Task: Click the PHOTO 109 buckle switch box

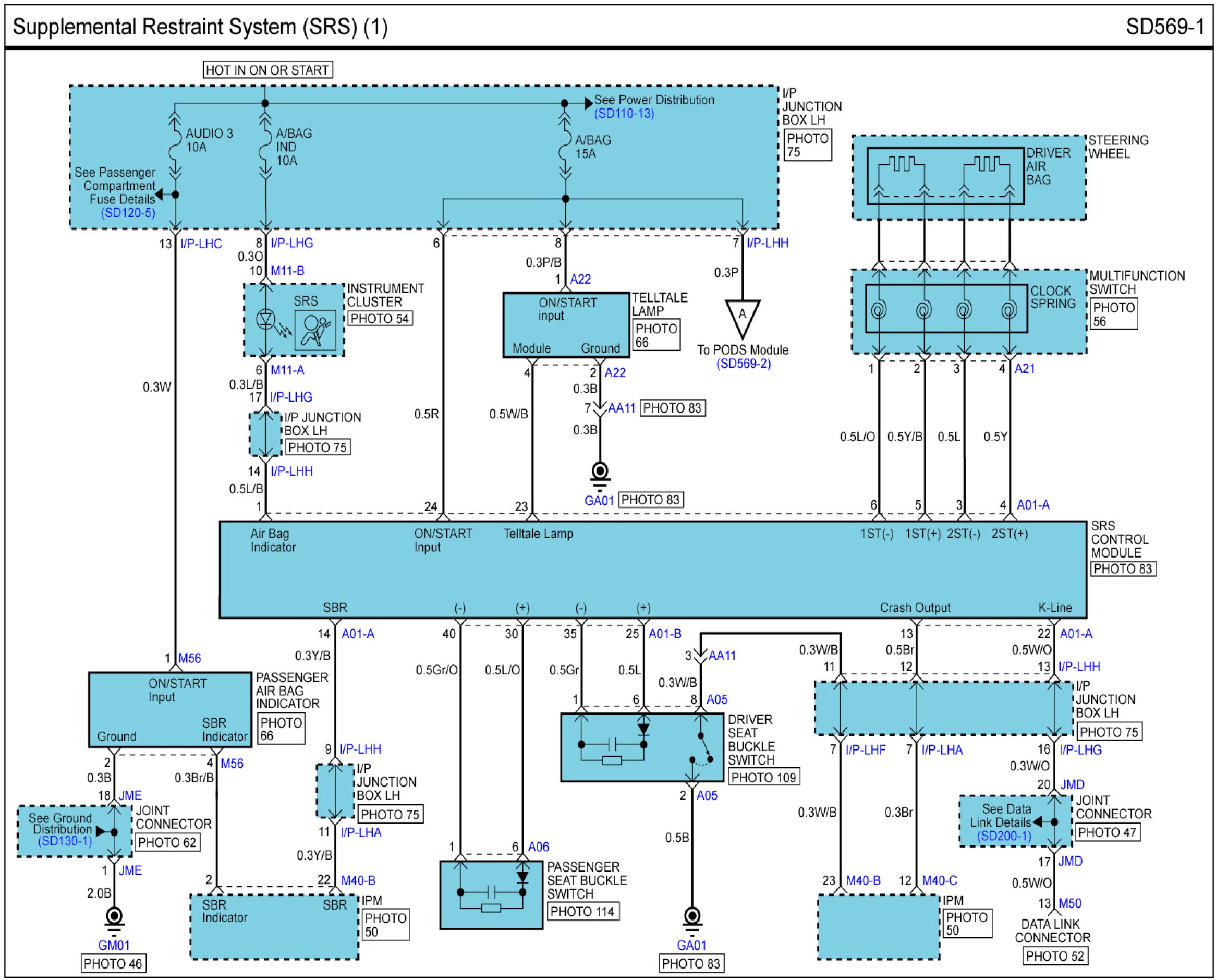Action: tap(763, 777)
